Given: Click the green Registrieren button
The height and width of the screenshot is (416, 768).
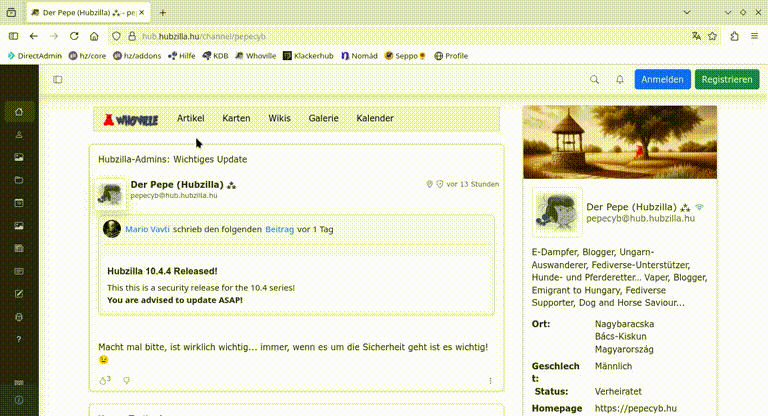Looking at the screenshot, I should (x=727, y=79).
